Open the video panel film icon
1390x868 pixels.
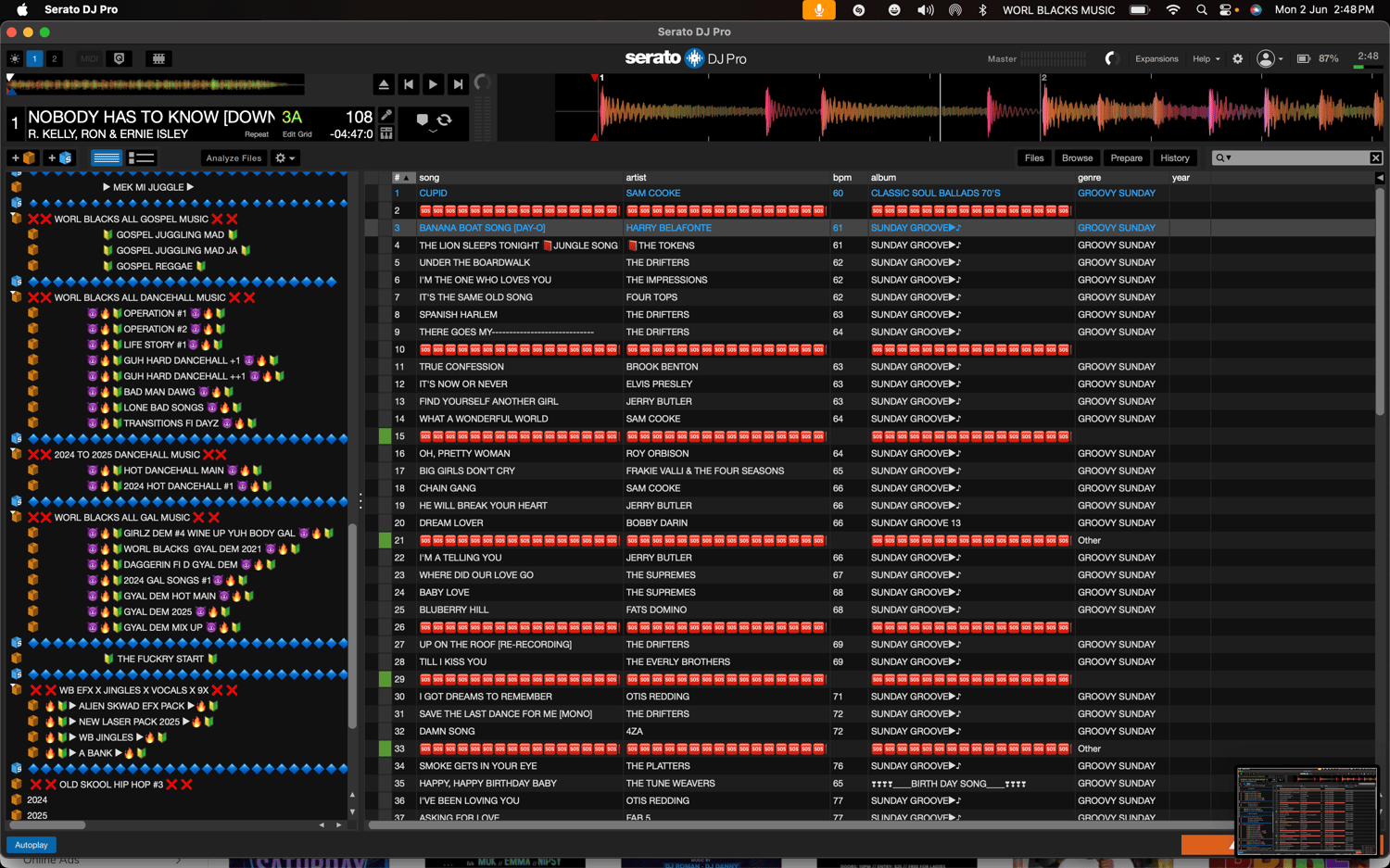(158, 58)
